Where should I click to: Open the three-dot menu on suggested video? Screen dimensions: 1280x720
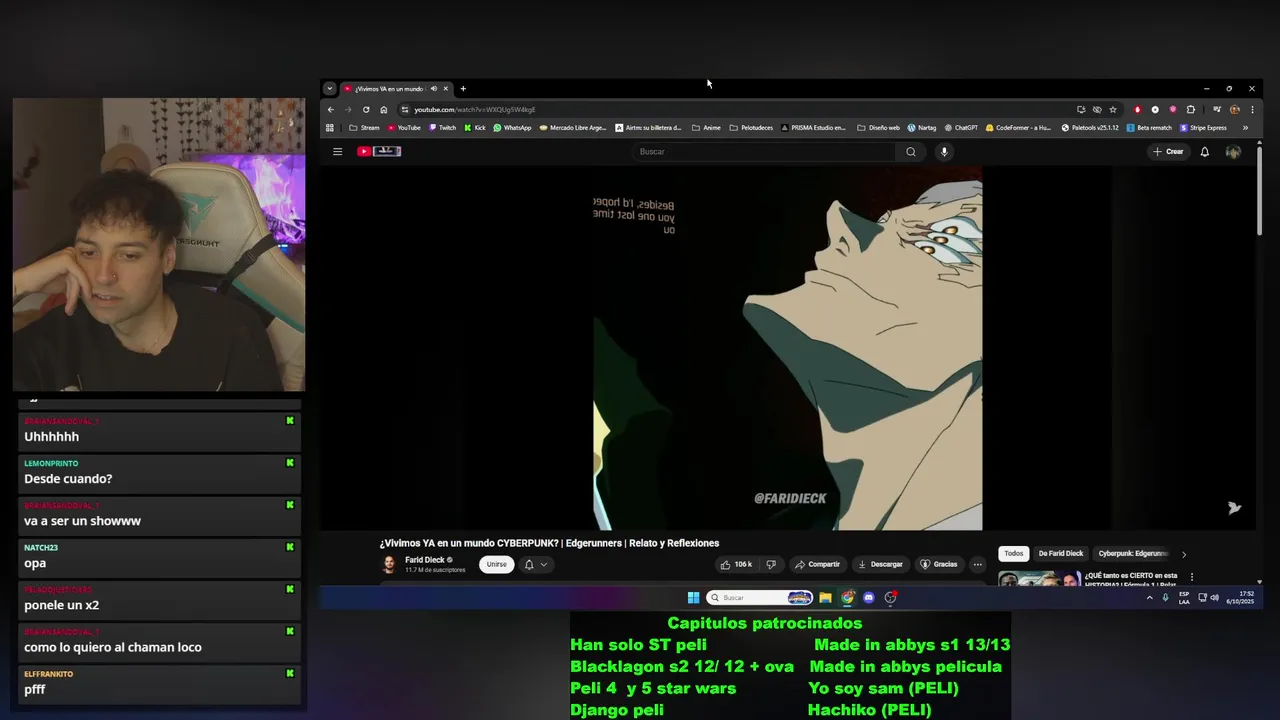point(1191,577)
